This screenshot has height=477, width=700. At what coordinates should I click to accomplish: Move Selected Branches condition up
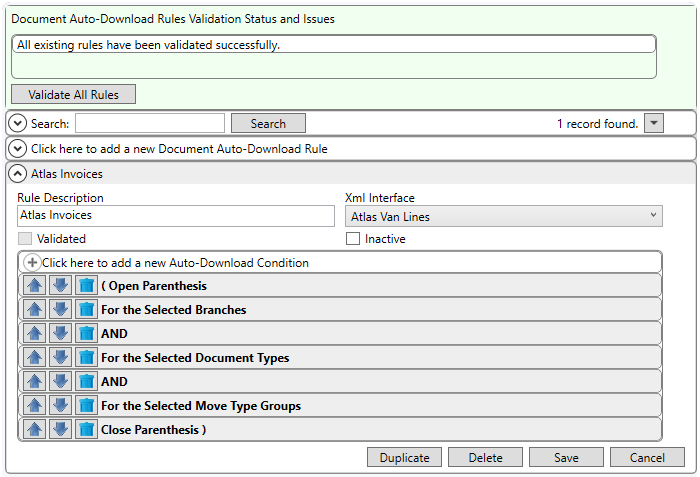pyautogui.click(x=34, y=309)
